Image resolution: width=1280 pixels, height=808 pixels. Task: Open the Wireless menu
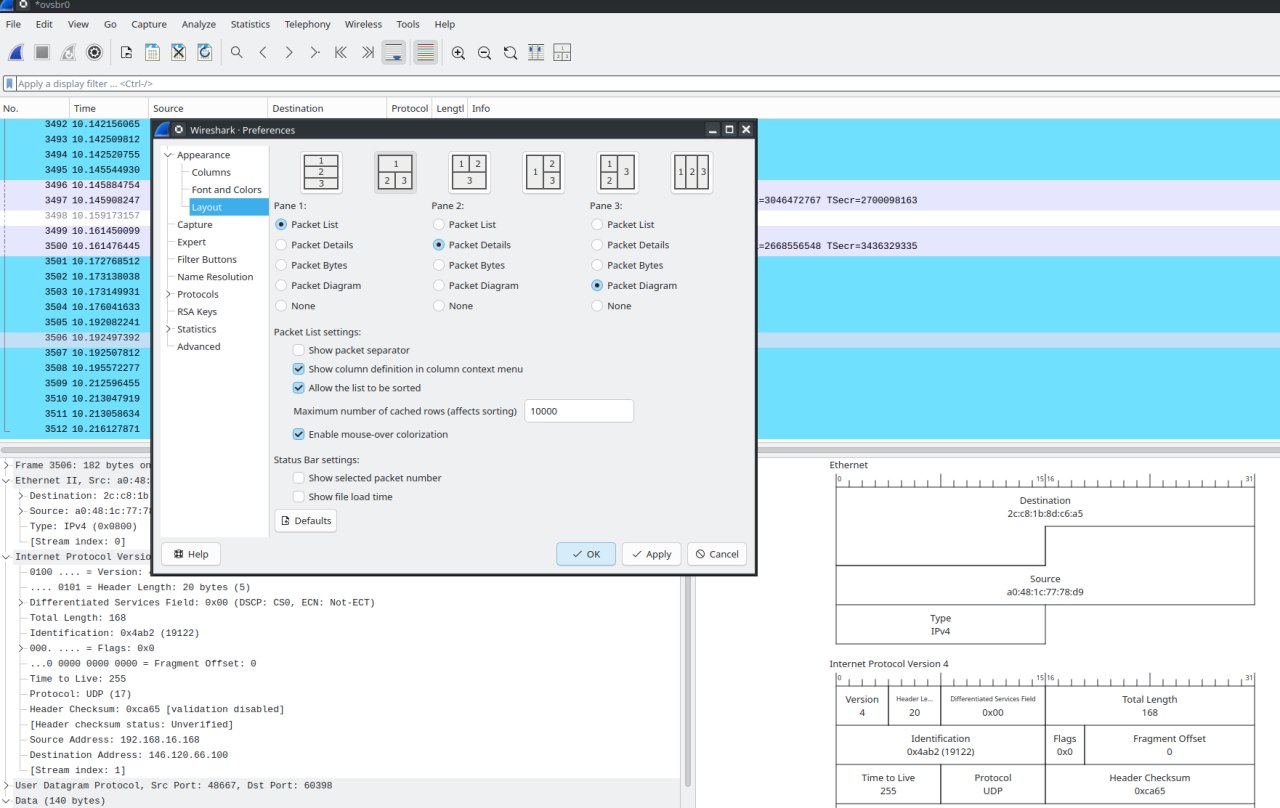pyautogui.click(x=363, y=24)
